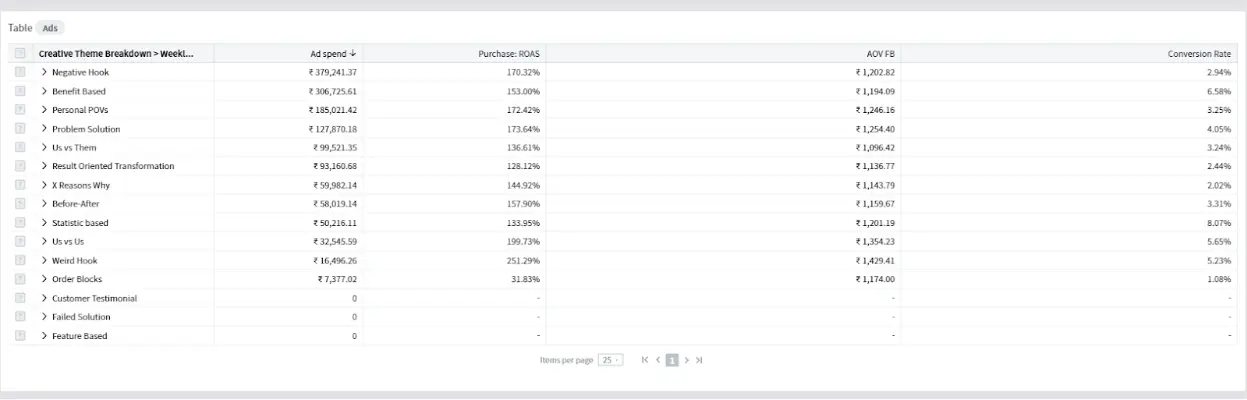Sort by the Ad spend column arrow
This screenshot has width=1247, height=400.
point(353,53)
